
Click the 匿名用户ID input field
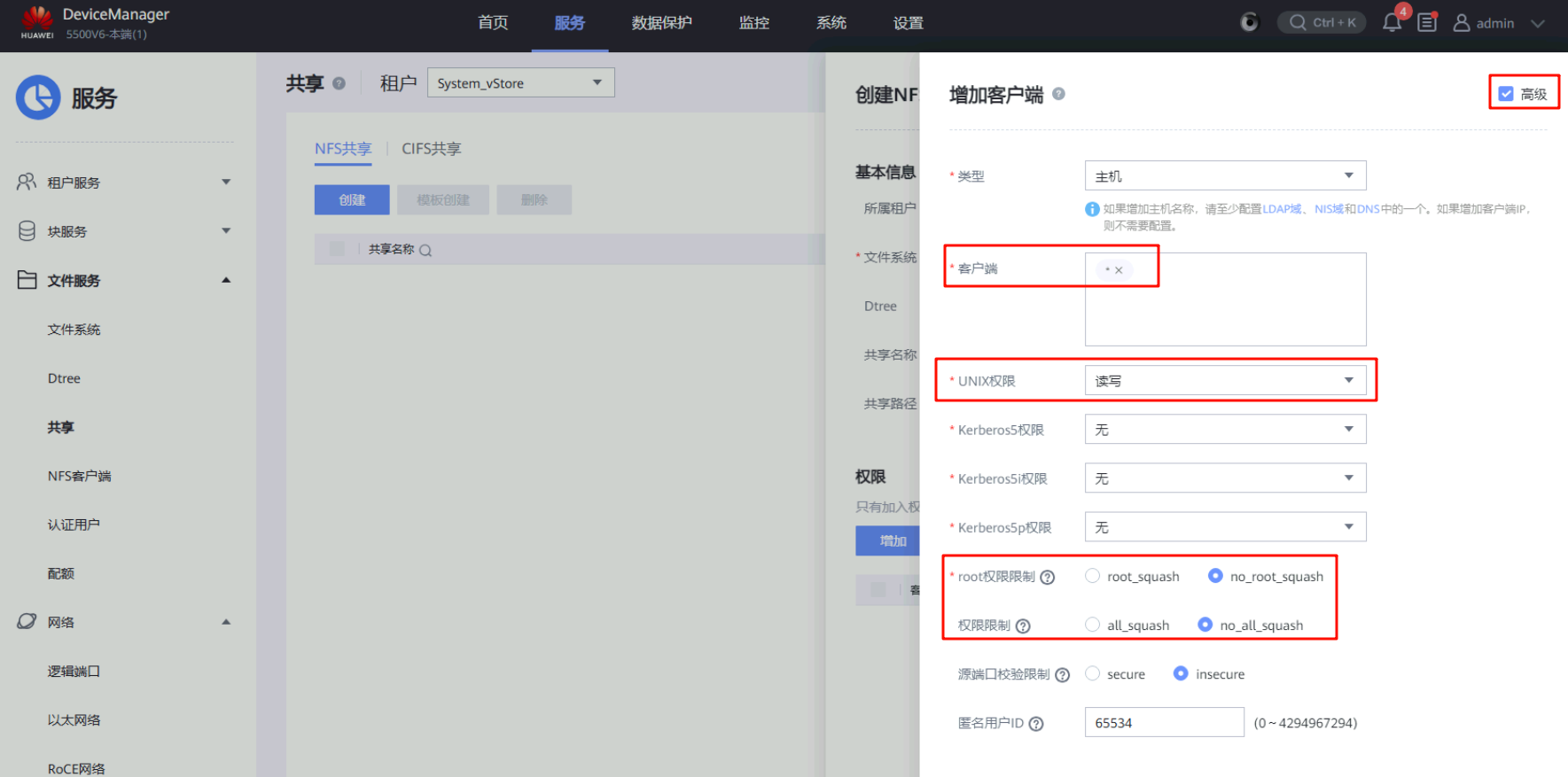(1164, 723)
